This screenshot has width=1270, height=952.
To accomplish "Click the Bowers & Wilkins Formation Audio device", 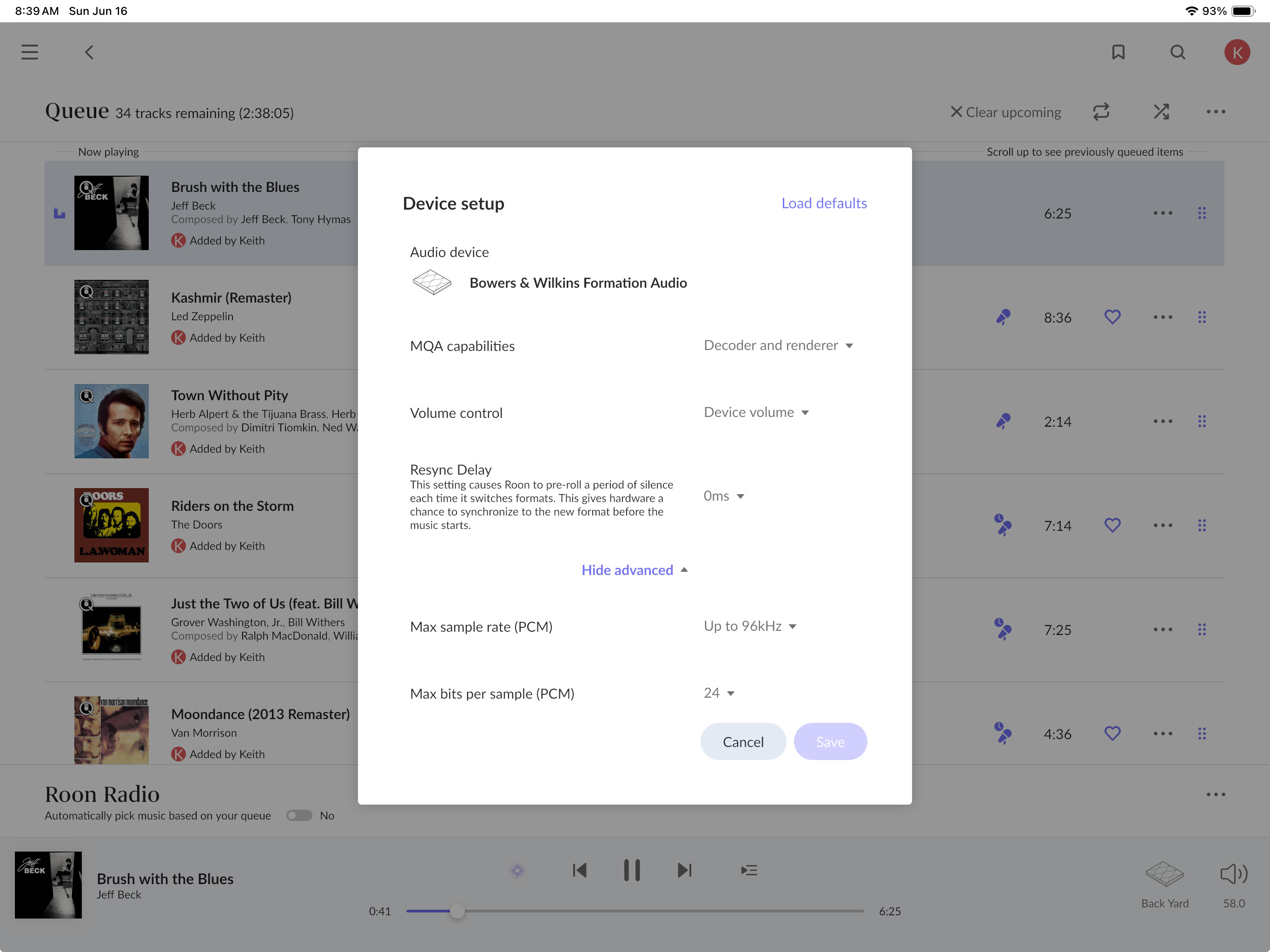I will click(x=549, y=283).
